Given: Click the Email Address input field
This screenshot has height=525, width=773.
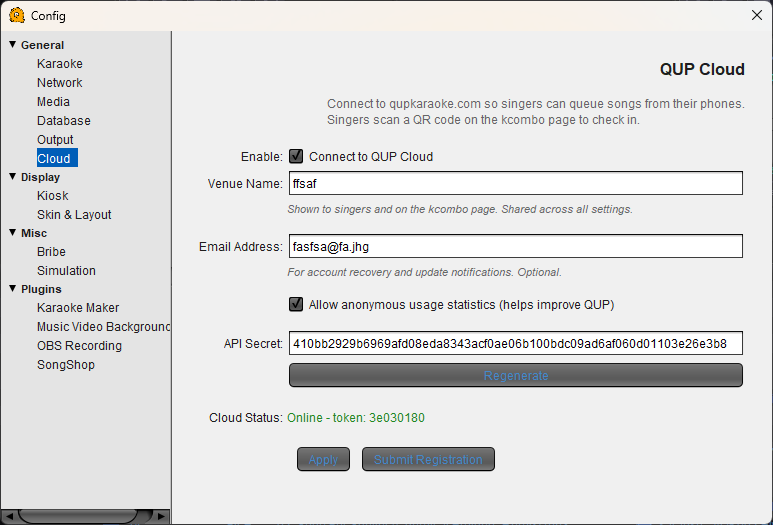Looking at the screenshot, I should [516, 246].
